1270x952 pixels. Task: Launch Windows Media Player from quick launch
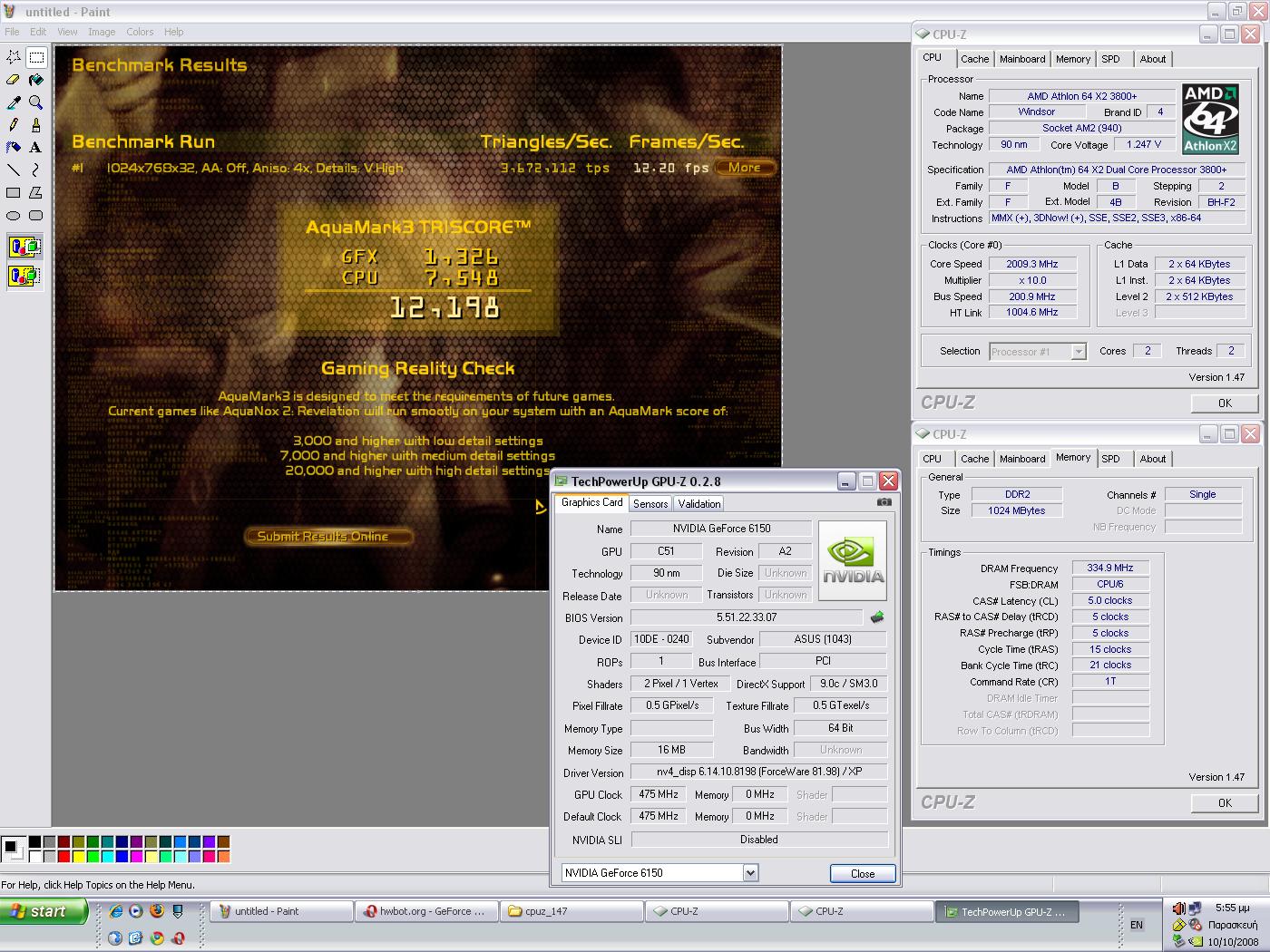click(x=136, y=911)
